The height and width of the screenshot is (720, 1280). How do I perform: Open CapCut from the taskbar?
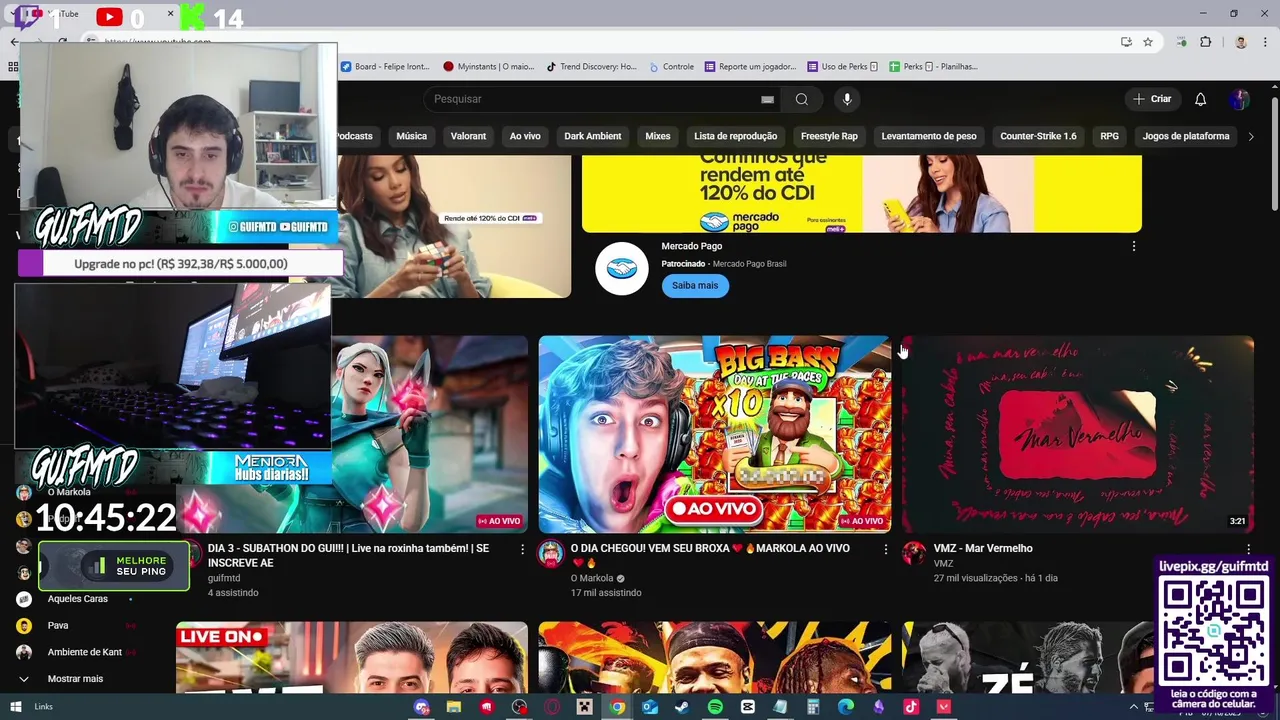pyautogui.click(x=748, y=707)
